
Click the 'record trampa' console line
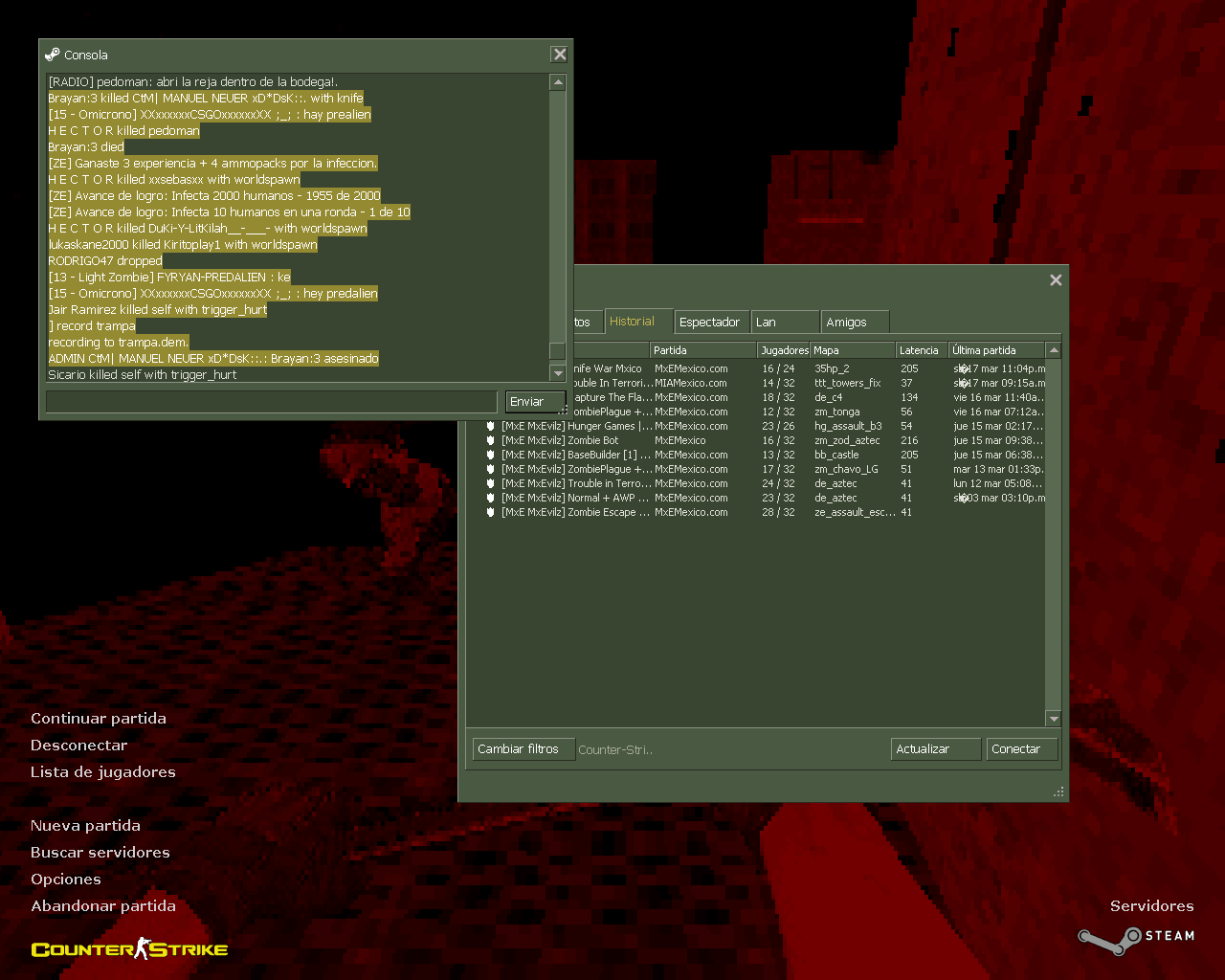click(x=92, y=326)
